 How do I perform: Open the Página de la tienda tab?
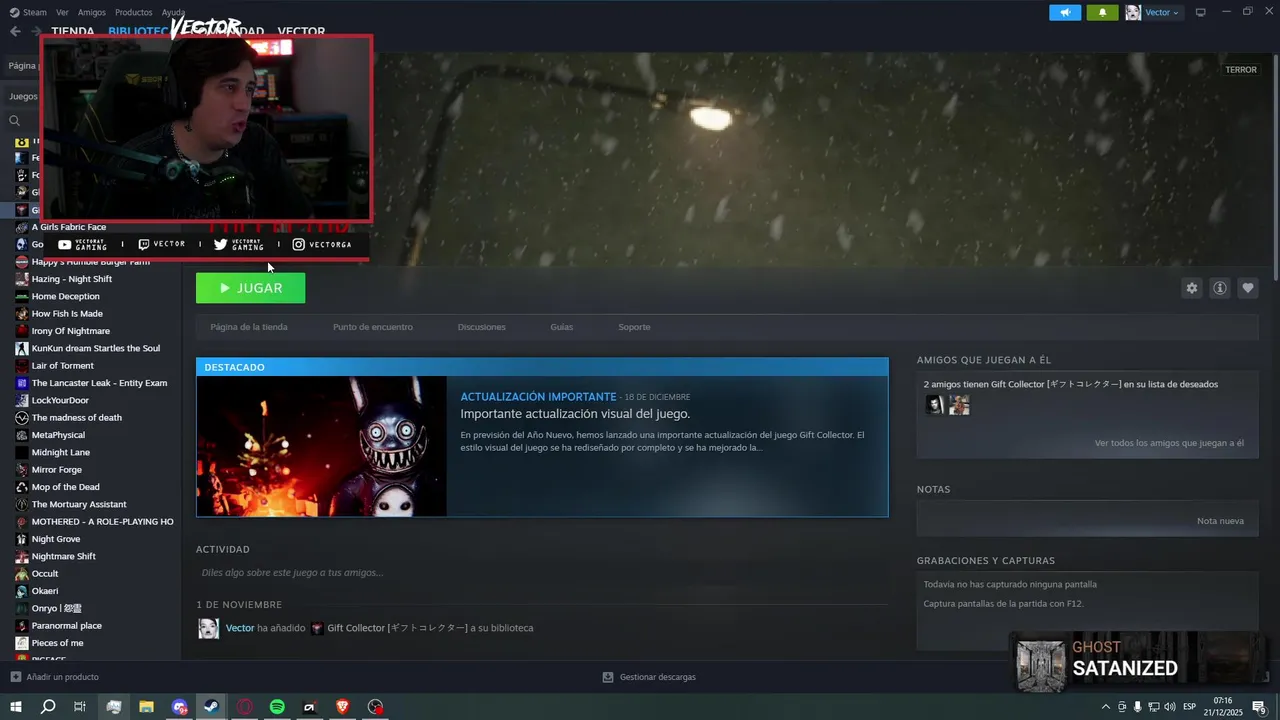pyautogui.click(x=249, y=327)
